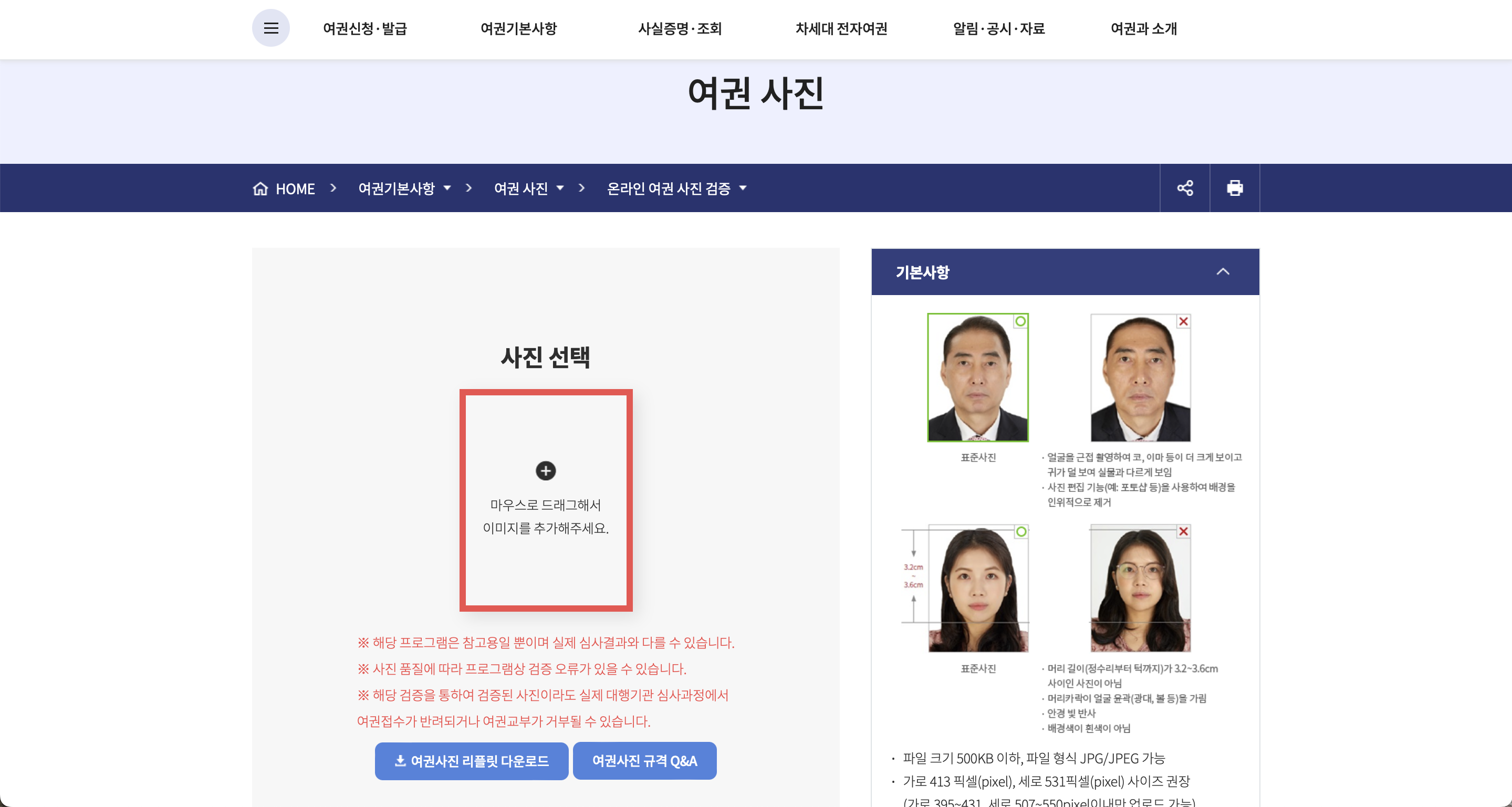Click the share icon

[1184, 188]
